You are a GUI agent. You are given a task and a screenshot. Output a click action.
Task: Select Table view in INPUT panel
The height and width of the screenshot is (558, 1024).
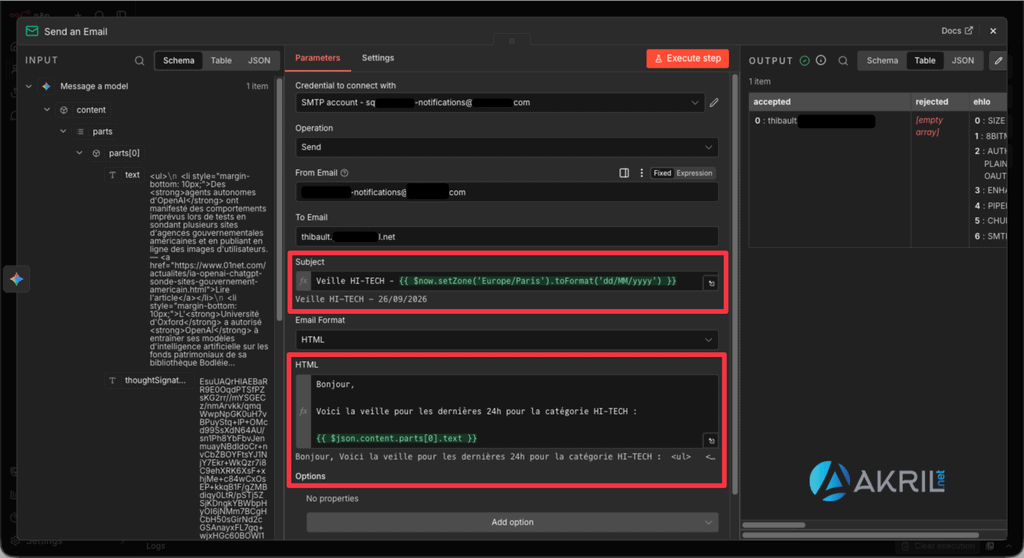[x=221, y=60]
